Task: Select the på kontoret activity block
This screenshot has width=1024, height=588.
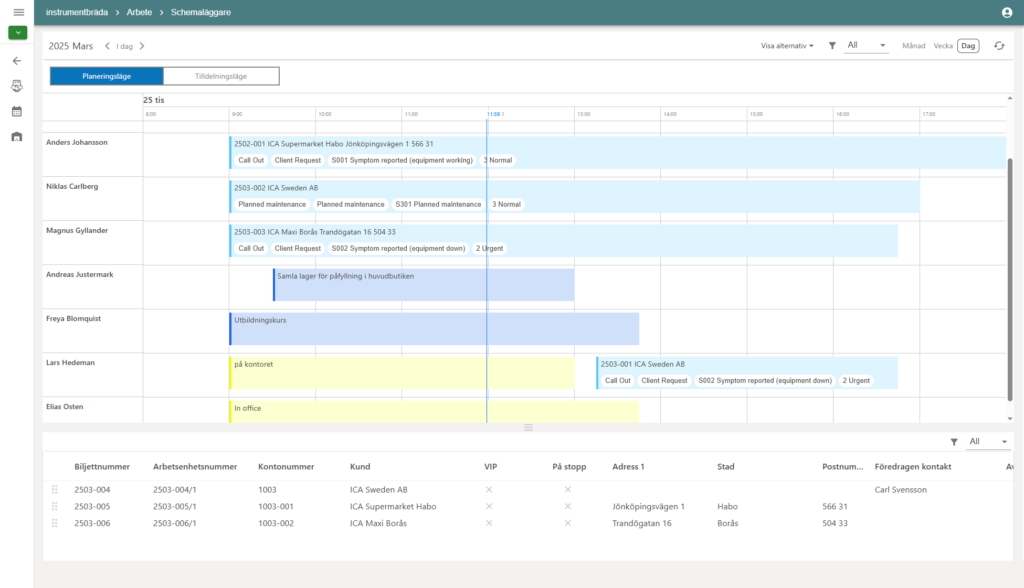Action: [402, 373]
